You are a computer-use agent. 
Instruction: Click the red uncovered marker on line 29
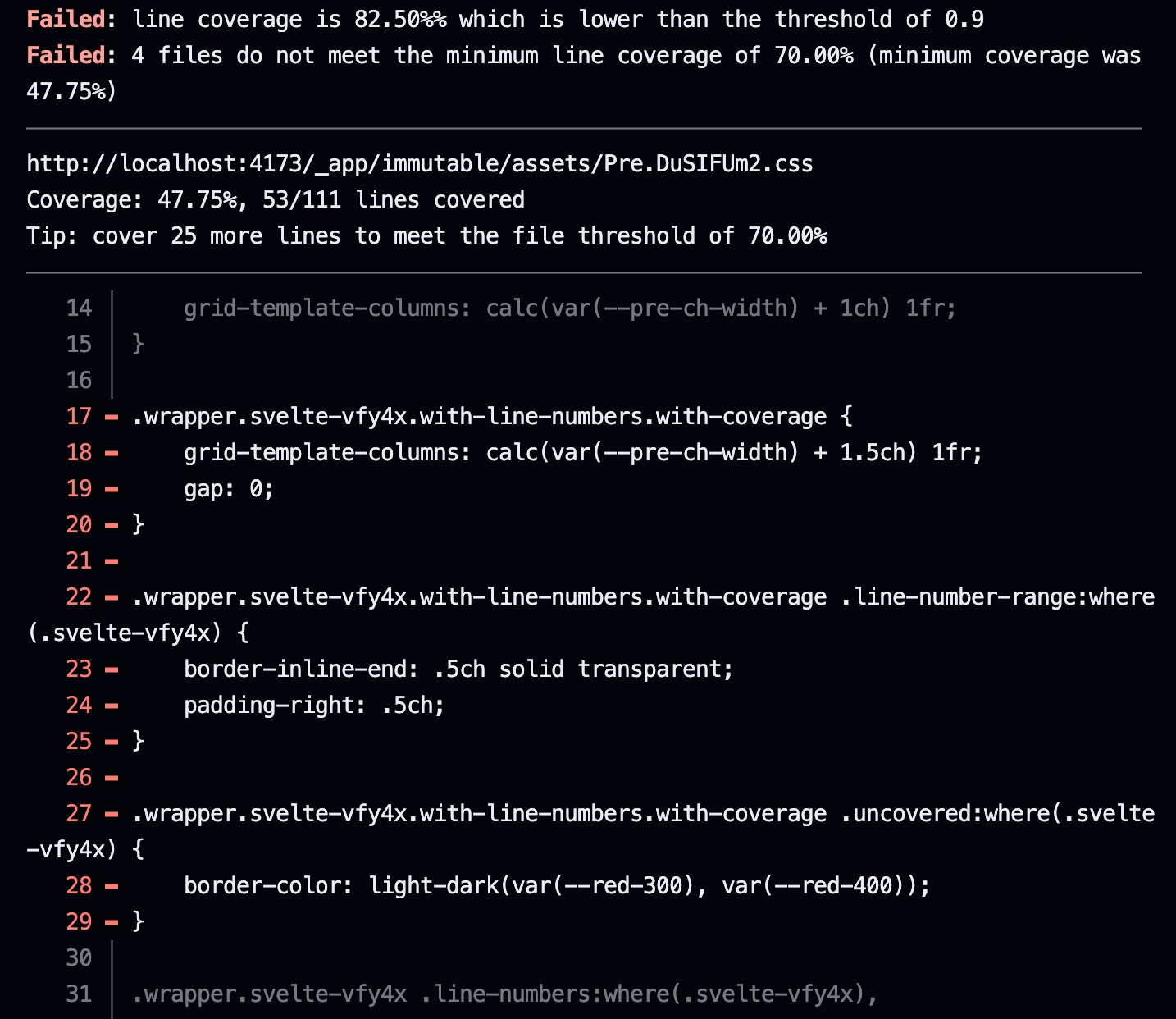110,921
